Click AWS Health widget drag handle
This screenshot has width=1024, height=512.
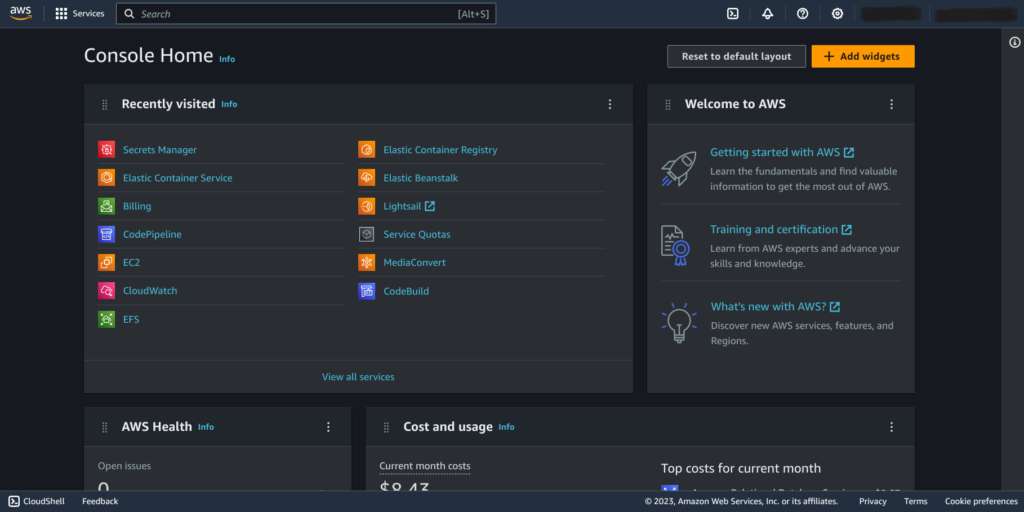104,427
